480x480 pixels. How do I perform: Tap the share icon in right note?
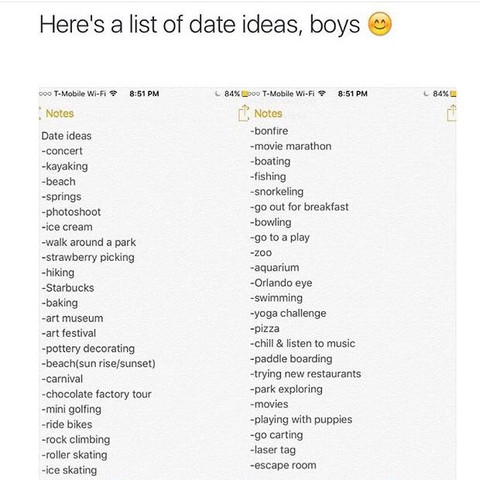(451, 113)
